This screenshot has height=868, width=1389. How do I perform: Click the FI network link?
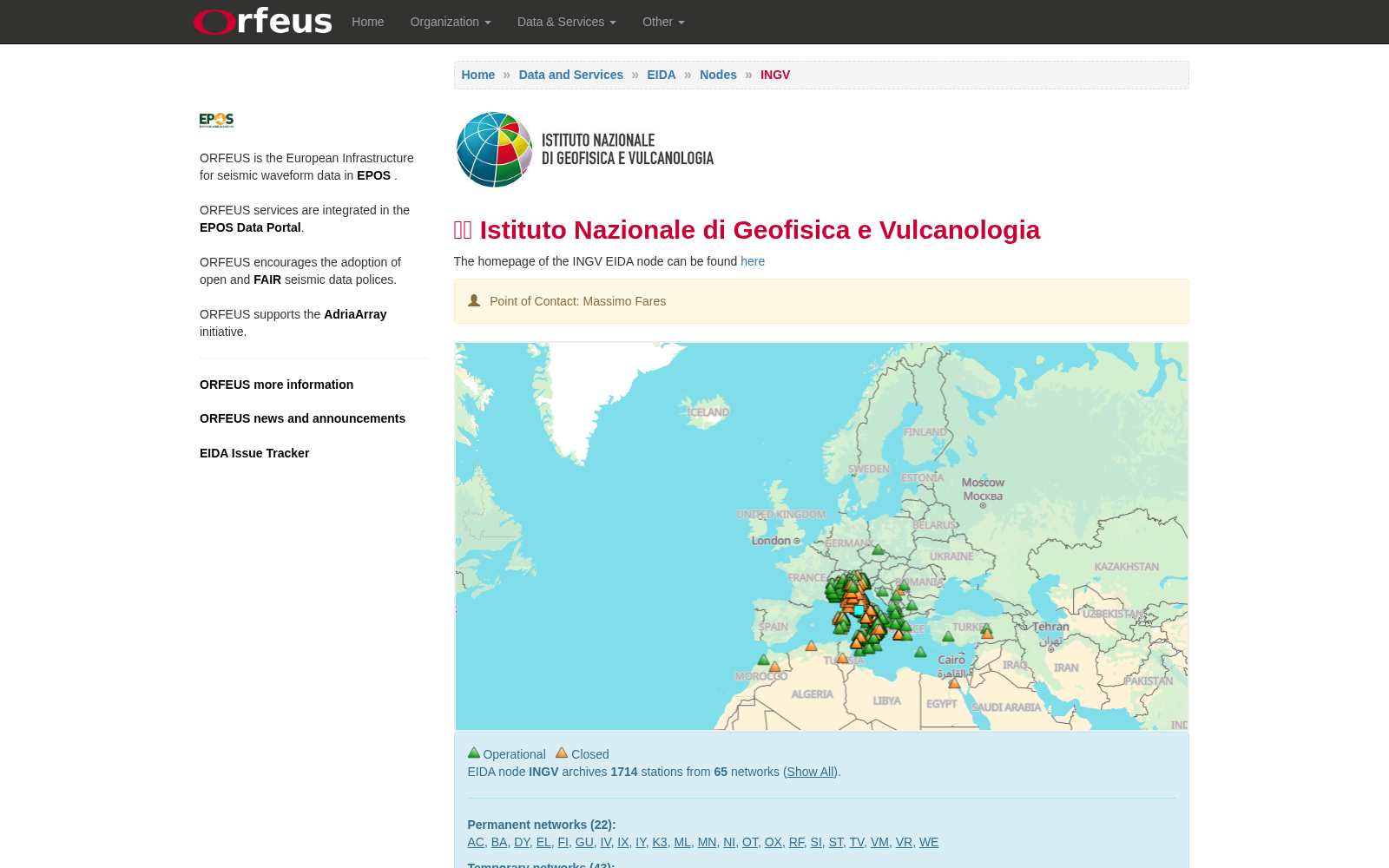pyautogui.click(x=563, y=842)
